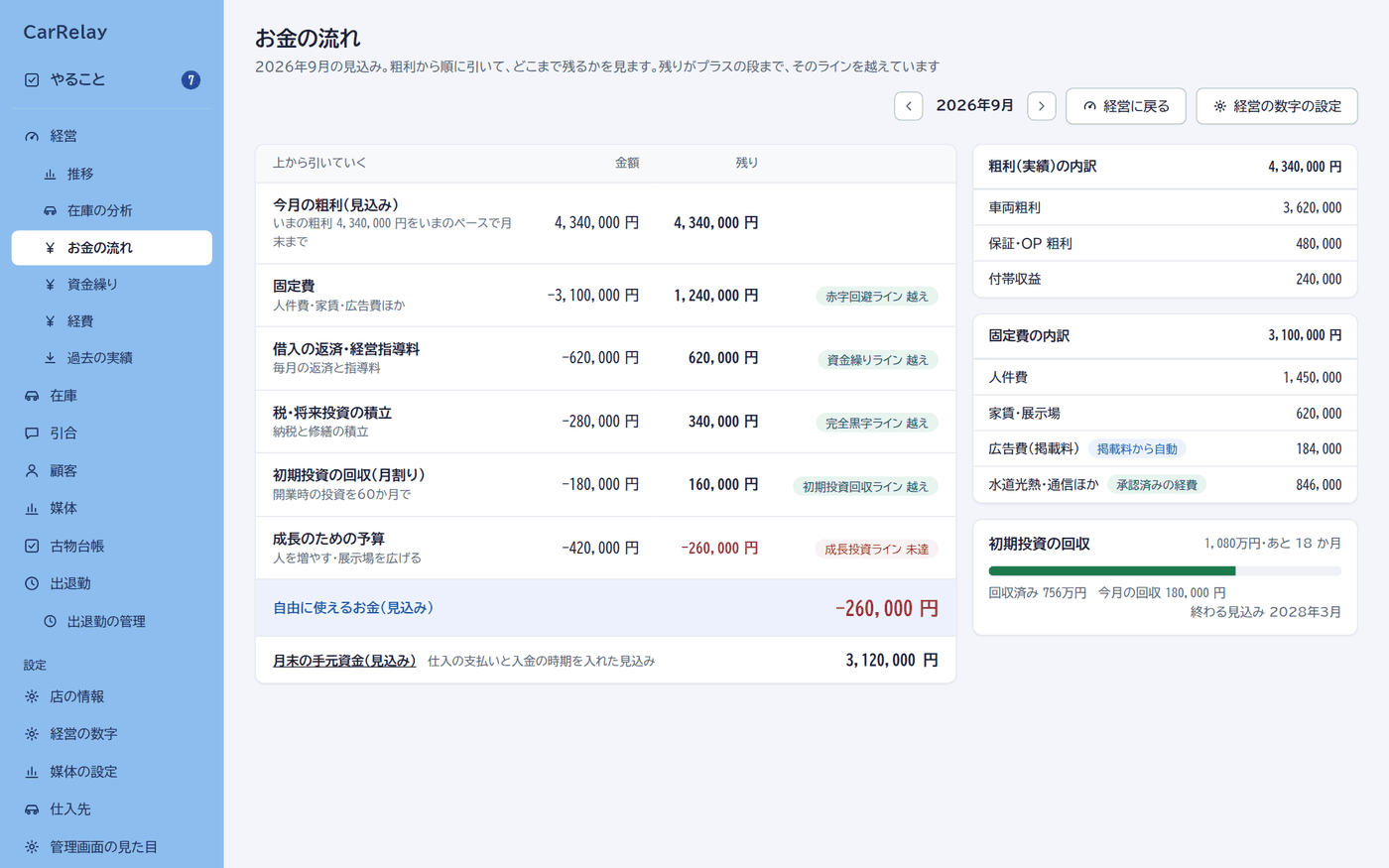Click the 推移 bar chart icon
This screenshot has height=868, width=1389.
coord(50,174)
